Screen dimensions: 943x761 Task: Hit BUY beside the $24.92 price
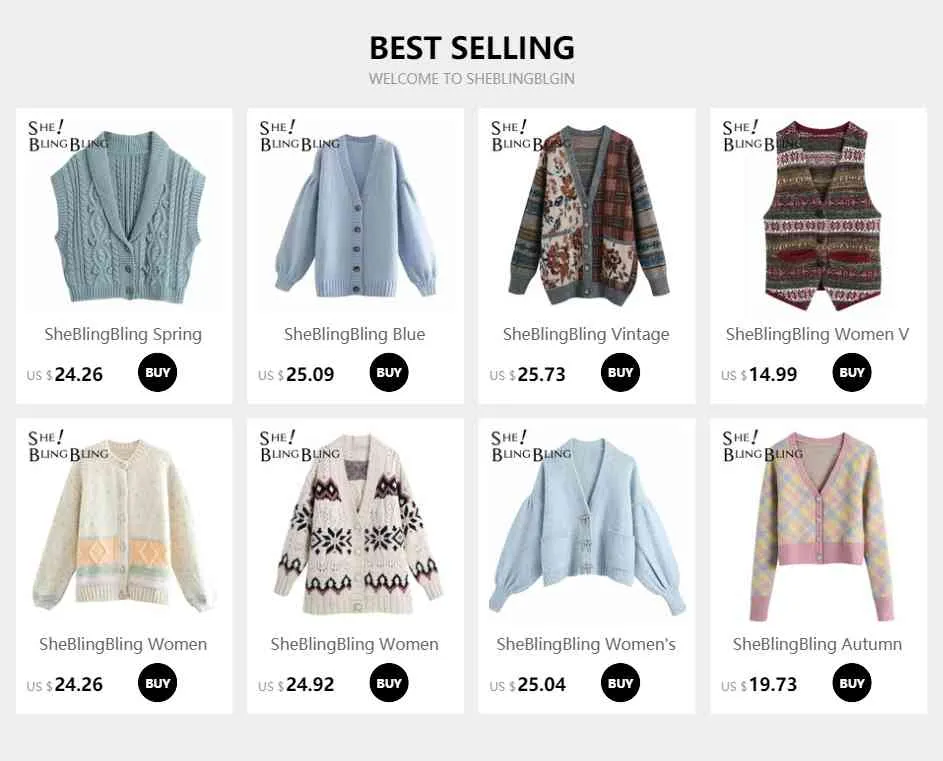point(389,684)
